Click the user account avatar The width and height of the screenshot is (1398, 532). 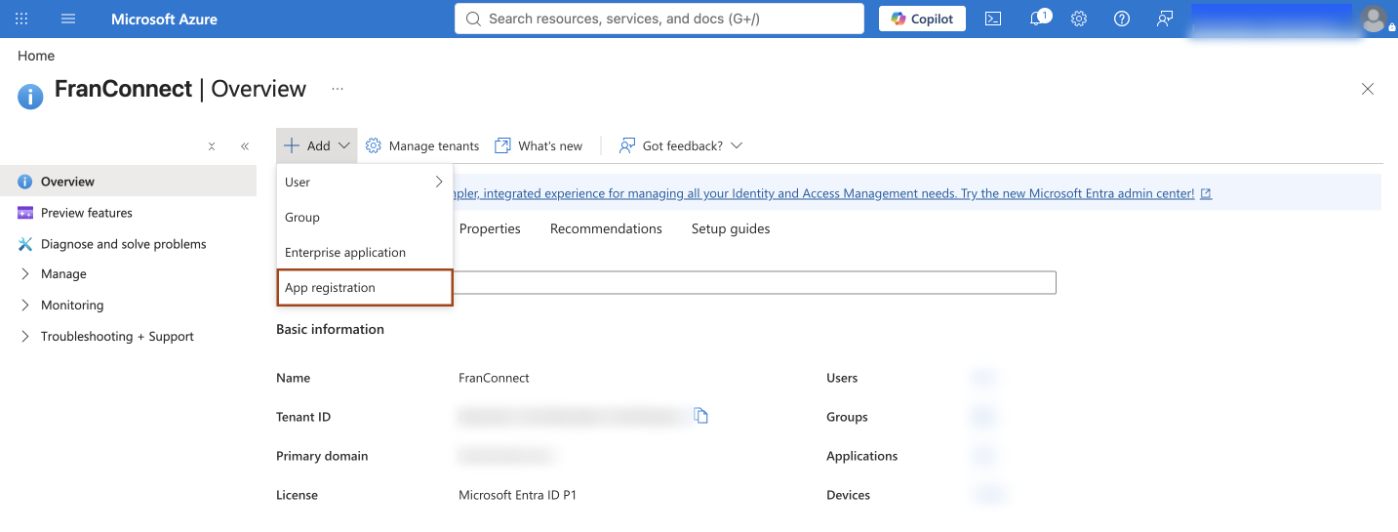1376,19
